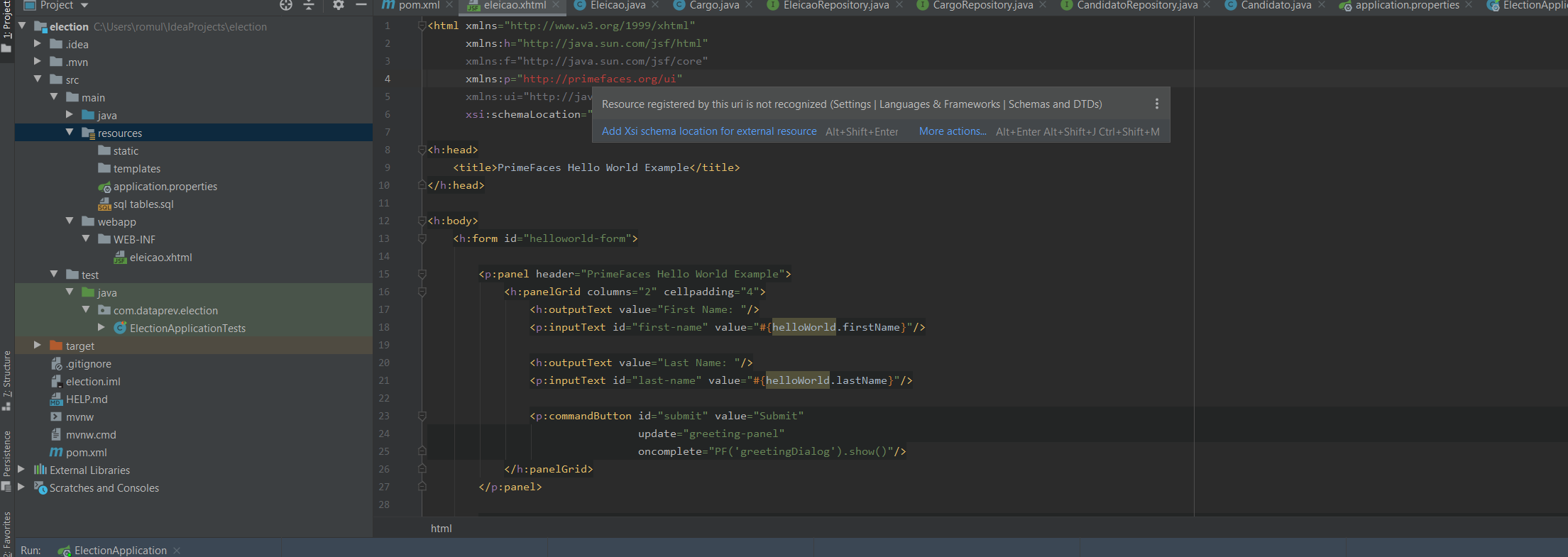The width and height of the screenshot is (1568, 557).
Task: Open the three-dot menu in the warning popup
Action: coord(1156,104)
